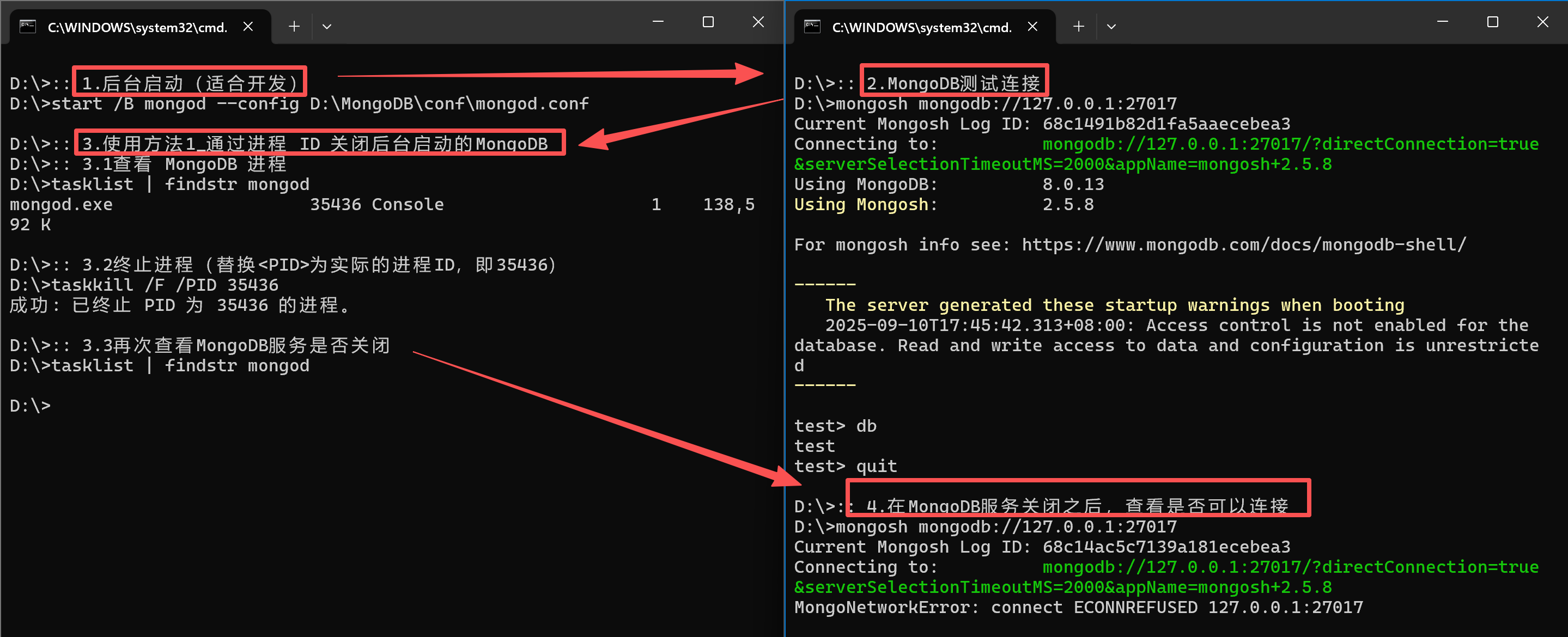Close the left terminal's cmd tab

coord(248,27)
